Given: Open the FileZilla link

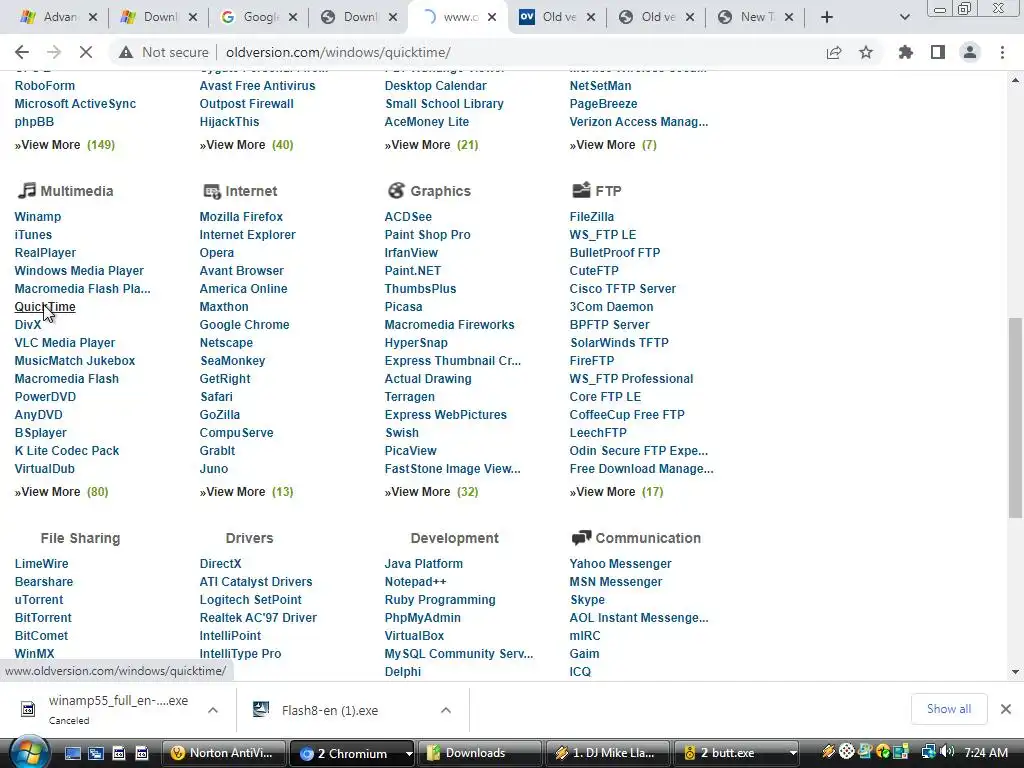Looking at the screenshot, I should click(592, 217).
